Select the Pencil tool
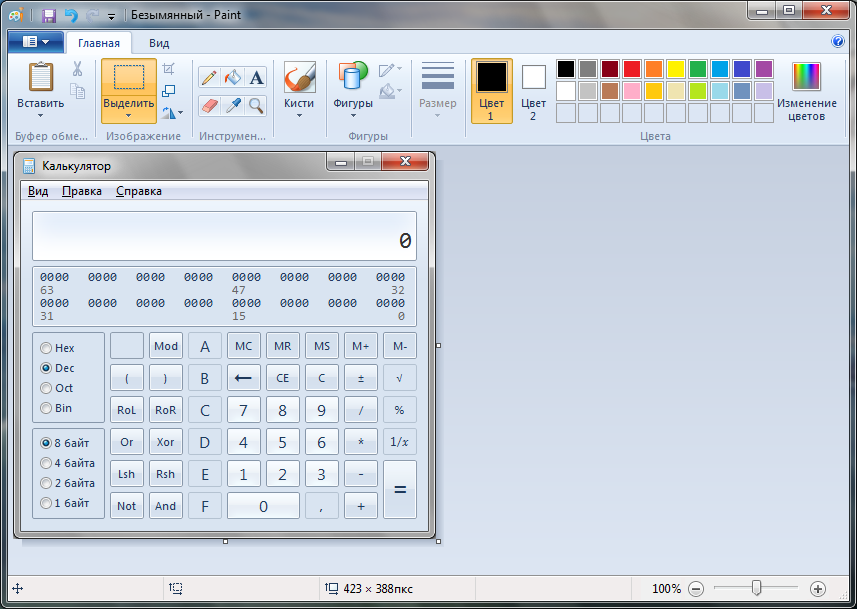The image size is (857, 609). coord(209,77)
